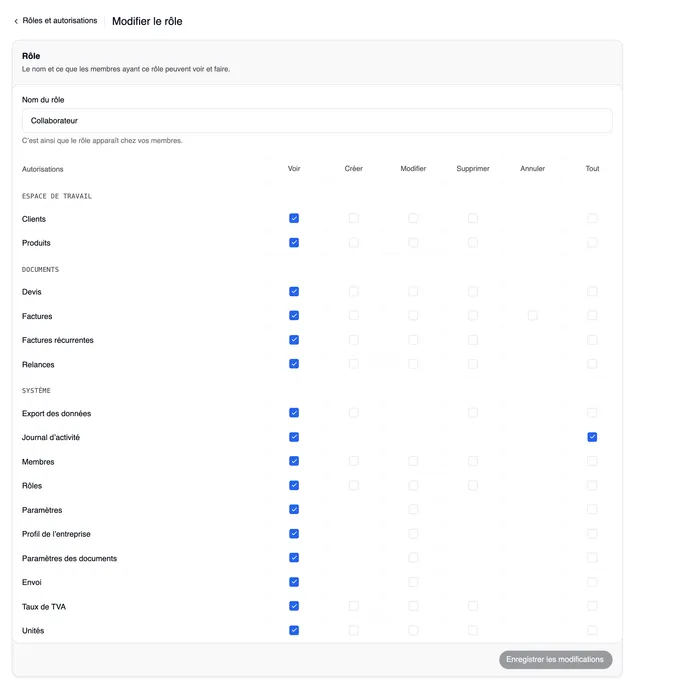Enable Supprimer for Export des données
The height and width of the screenshot is (691, 680).
point(473,413)
